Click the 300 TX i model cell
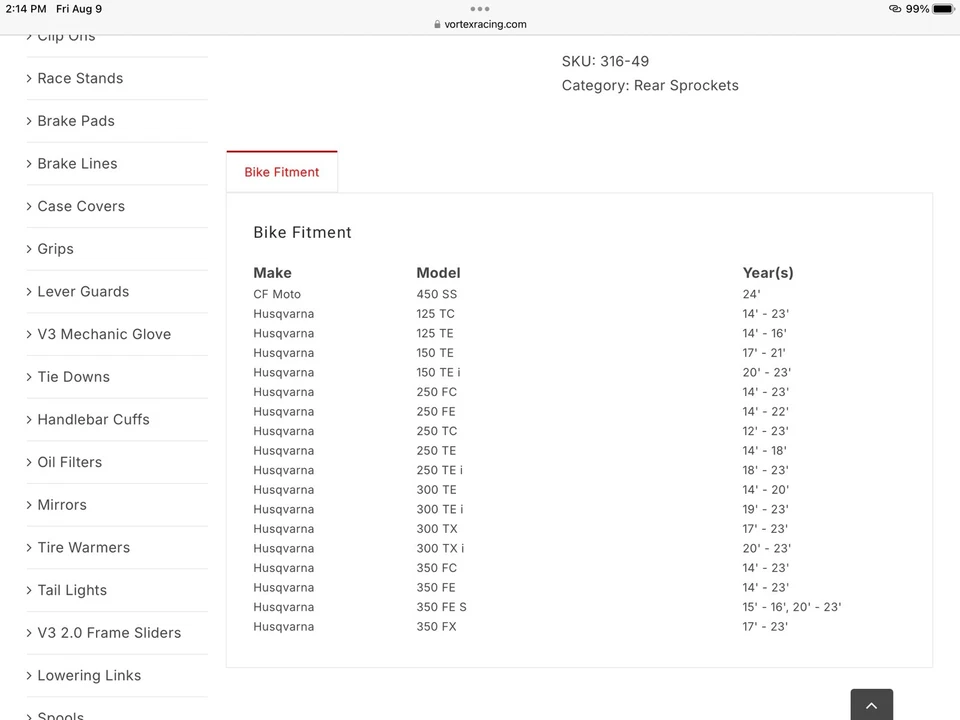The height and width of the screenshot is (720, 960). (440, 549)
